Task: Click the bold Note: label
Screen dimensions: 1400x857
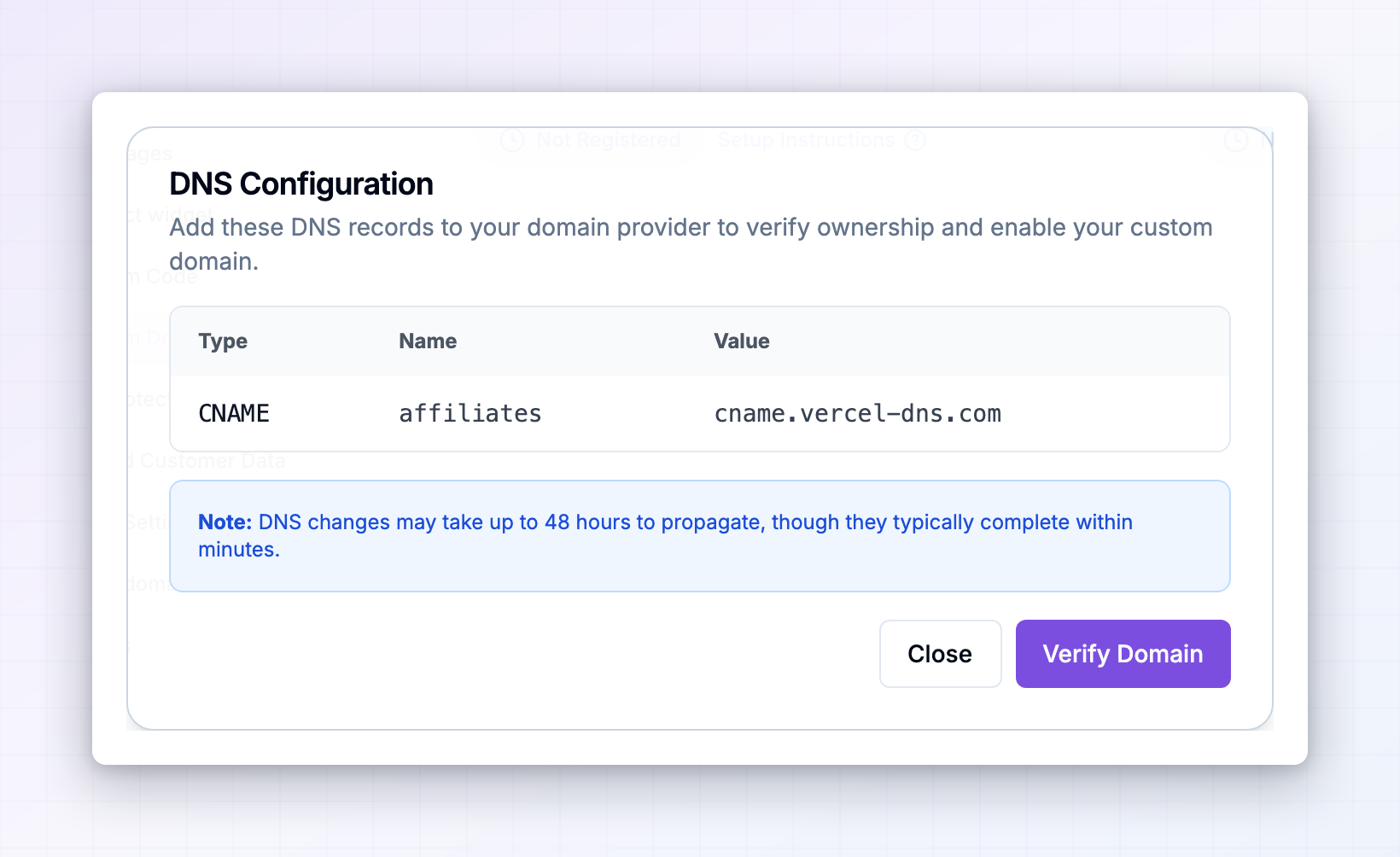Action: click(x=225, y=522)
